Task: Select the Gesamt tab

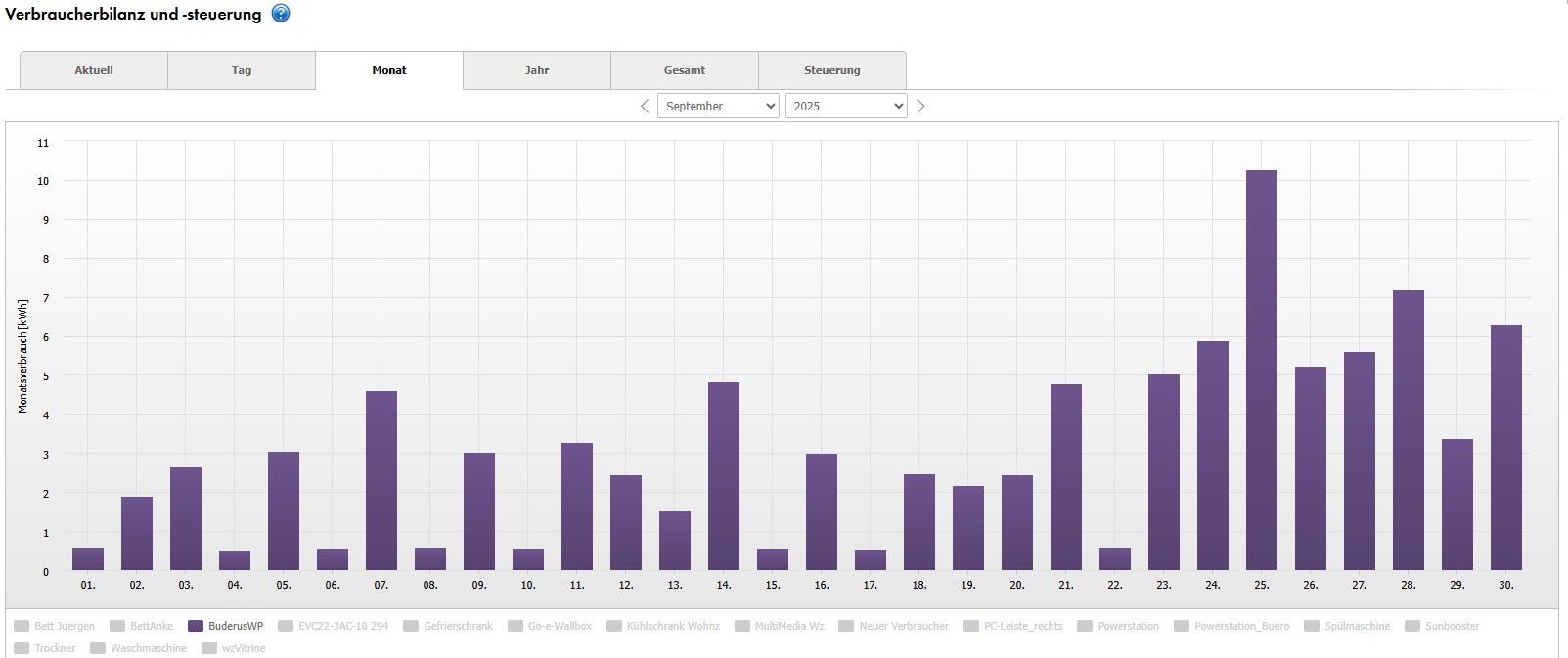Action: [685, 70]
